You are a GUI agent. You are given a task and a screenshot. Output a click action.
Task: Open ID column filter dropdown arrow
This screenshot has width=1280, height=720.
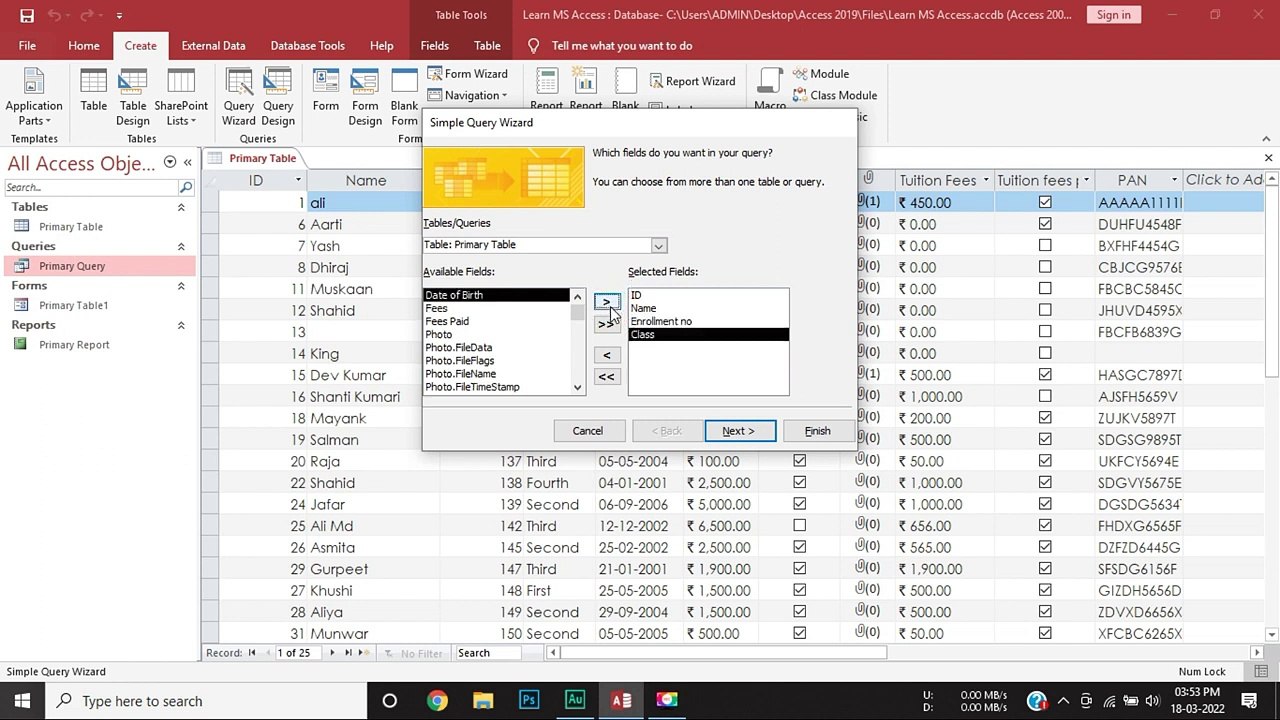(x=298, y=180)
